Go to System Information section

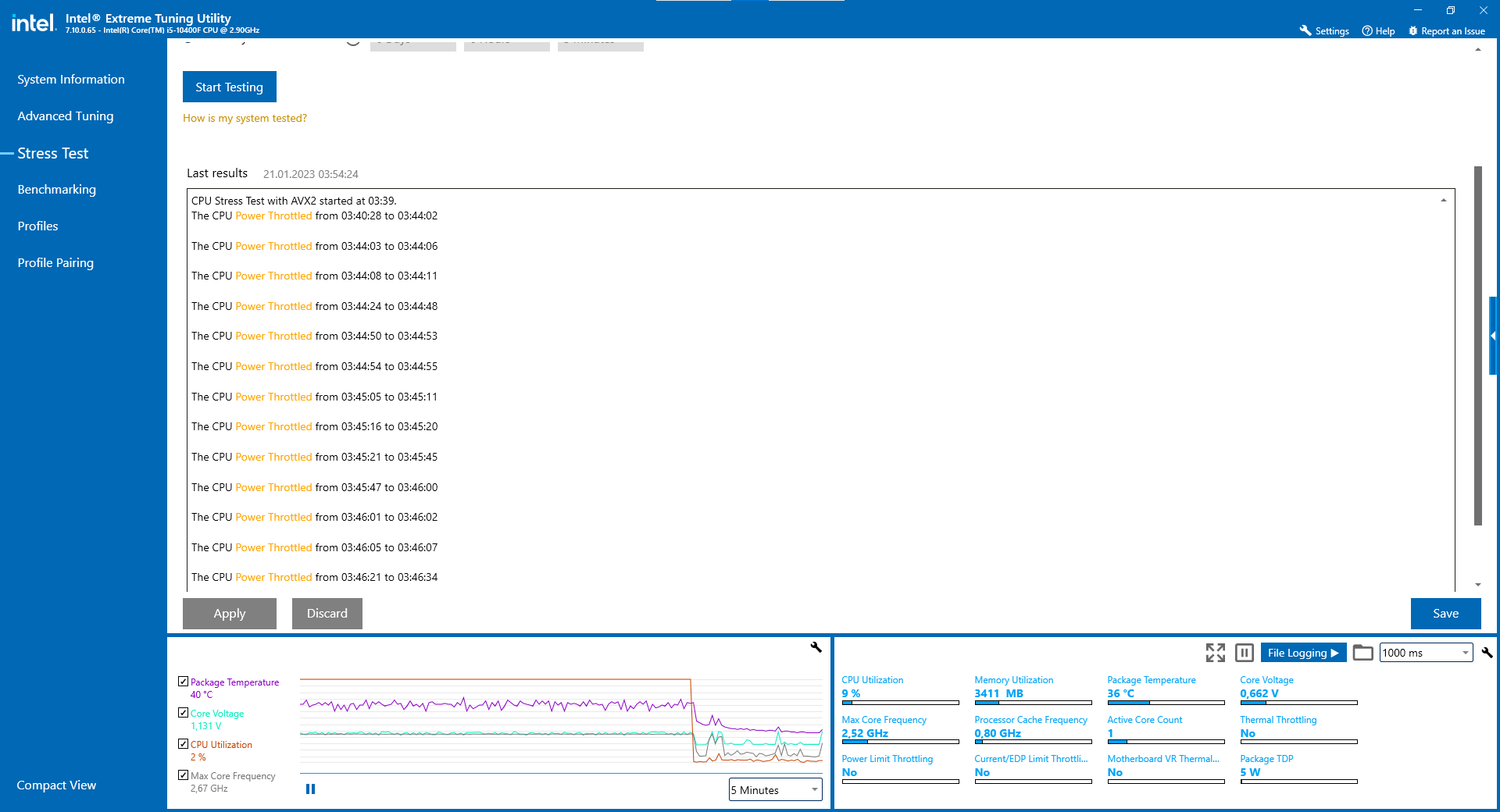[71, 79]
